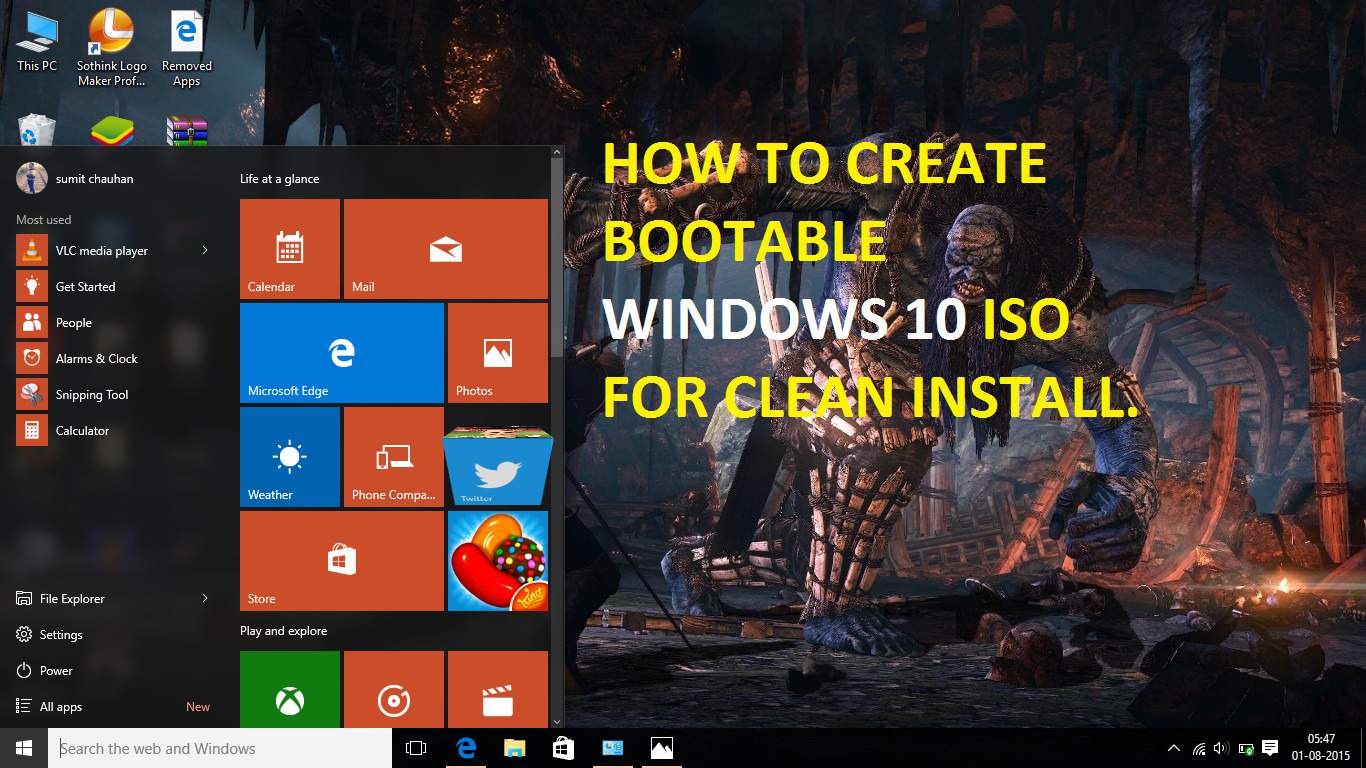Open Task View on the taskbar

[416, 748]
